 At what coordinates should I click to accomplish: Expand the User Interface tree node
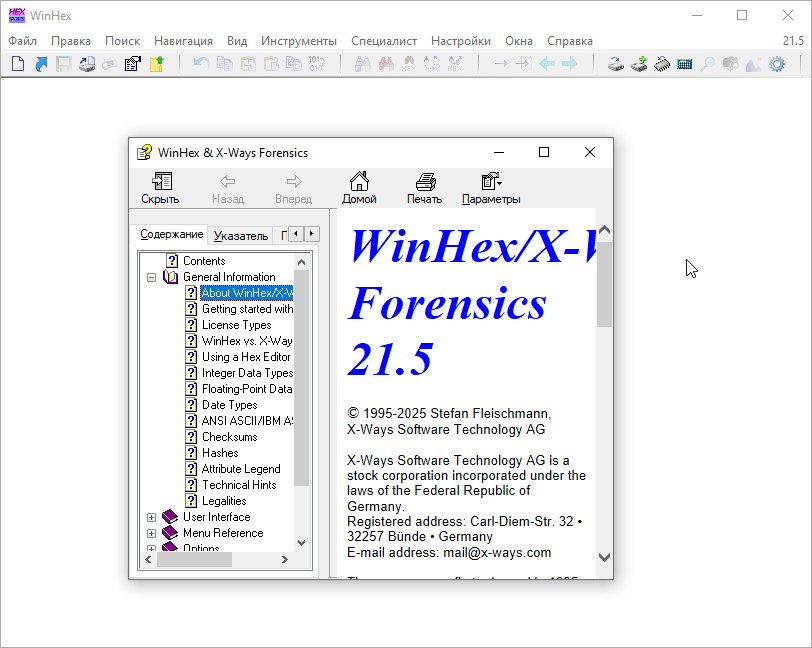151,517
